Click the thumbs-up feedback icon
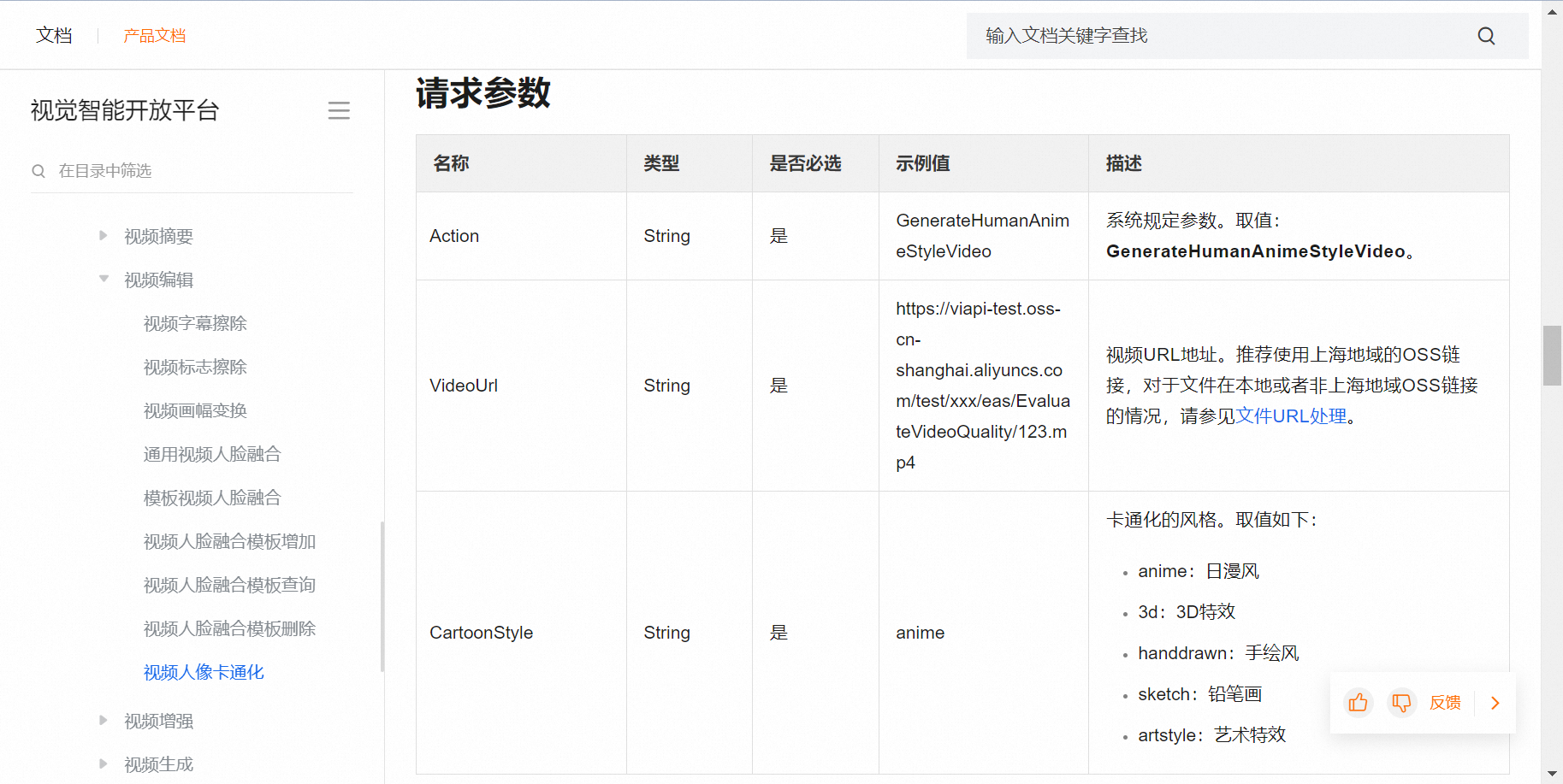 coord(1358,703)
